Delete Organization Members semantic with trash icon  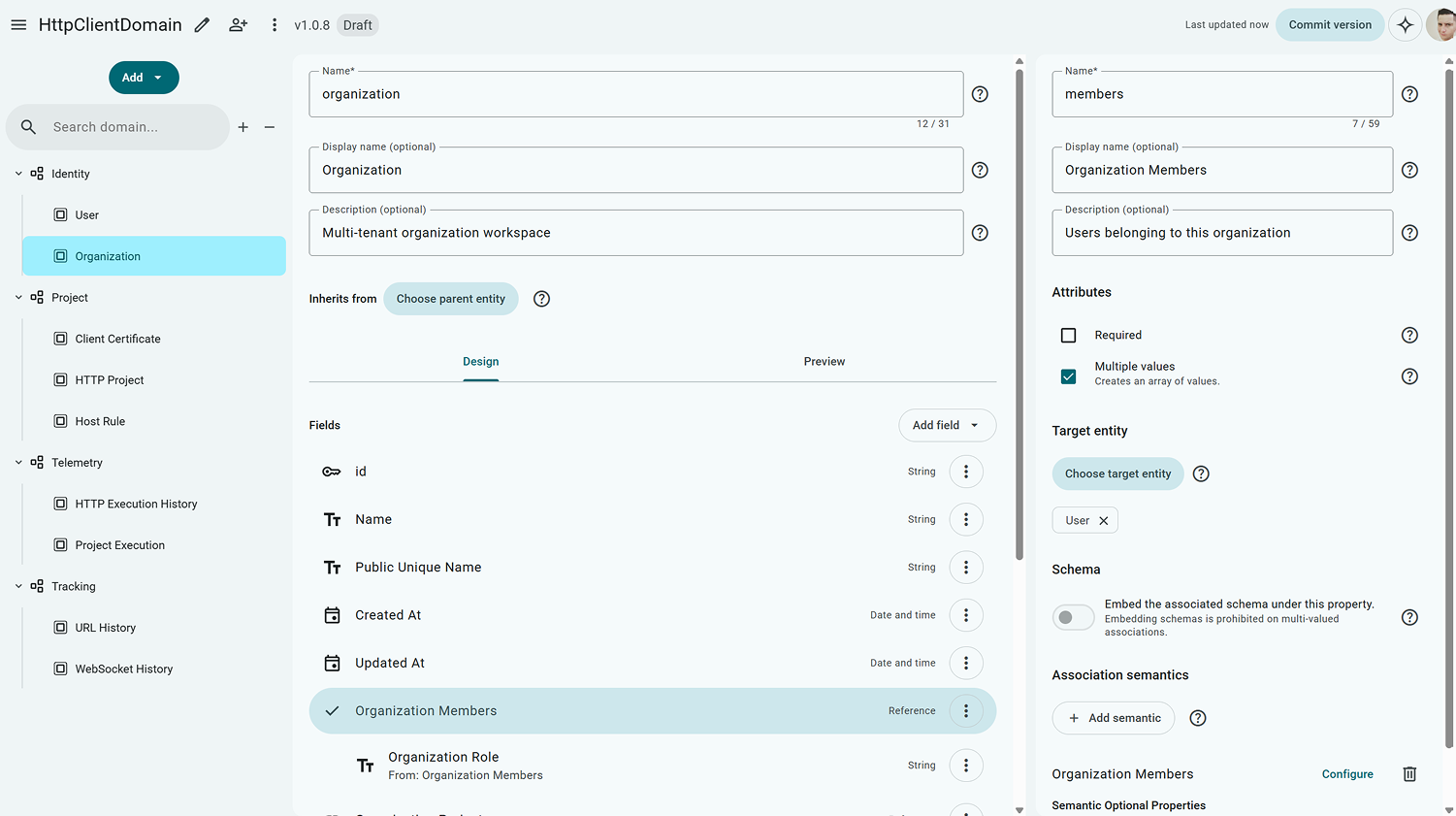[1409, 774]
